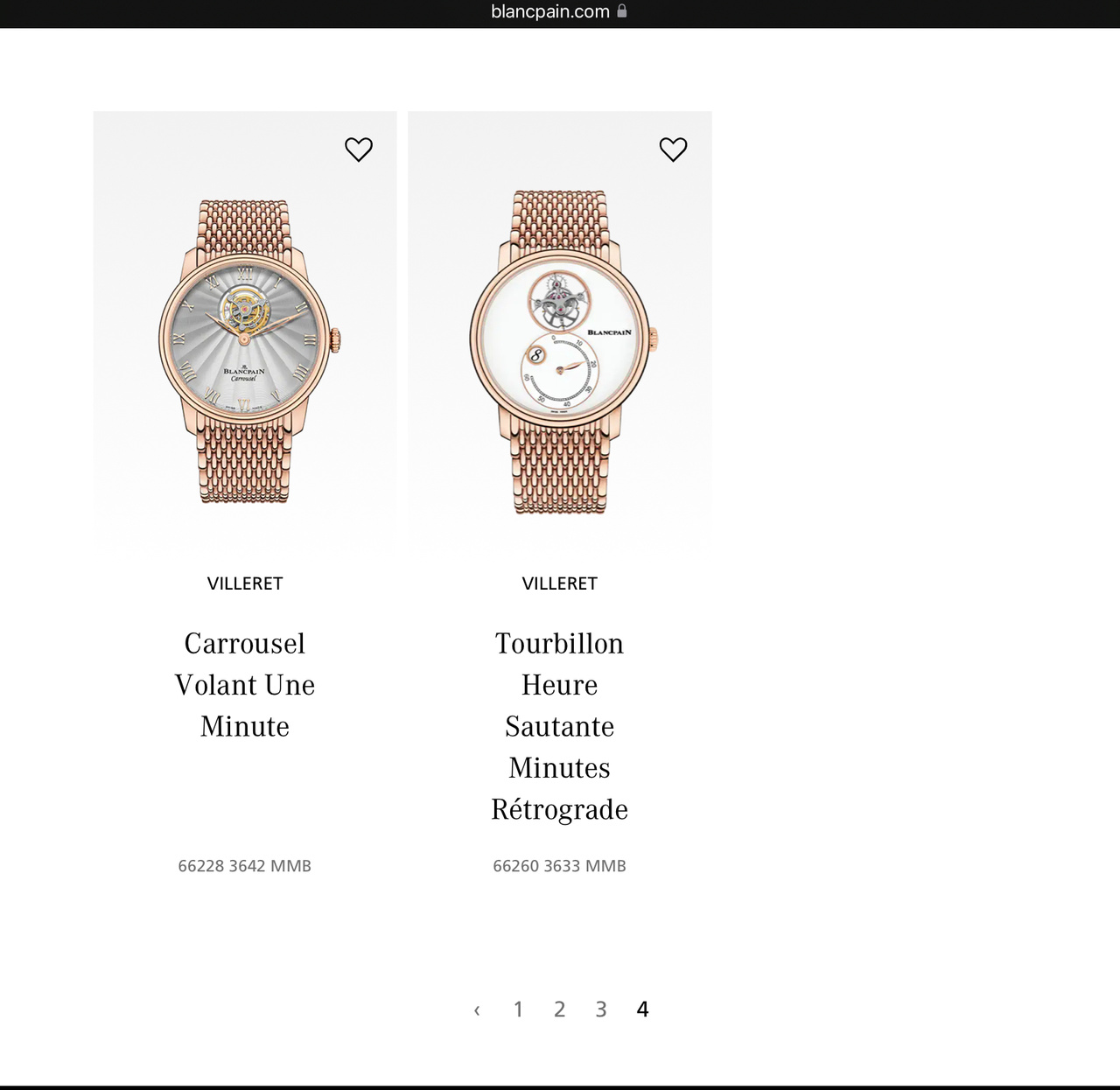Open Carrousel Volant Une Minute watch image
Image resolution: width=1120 pixels, height=1090 pixels.
pos(245,331)
